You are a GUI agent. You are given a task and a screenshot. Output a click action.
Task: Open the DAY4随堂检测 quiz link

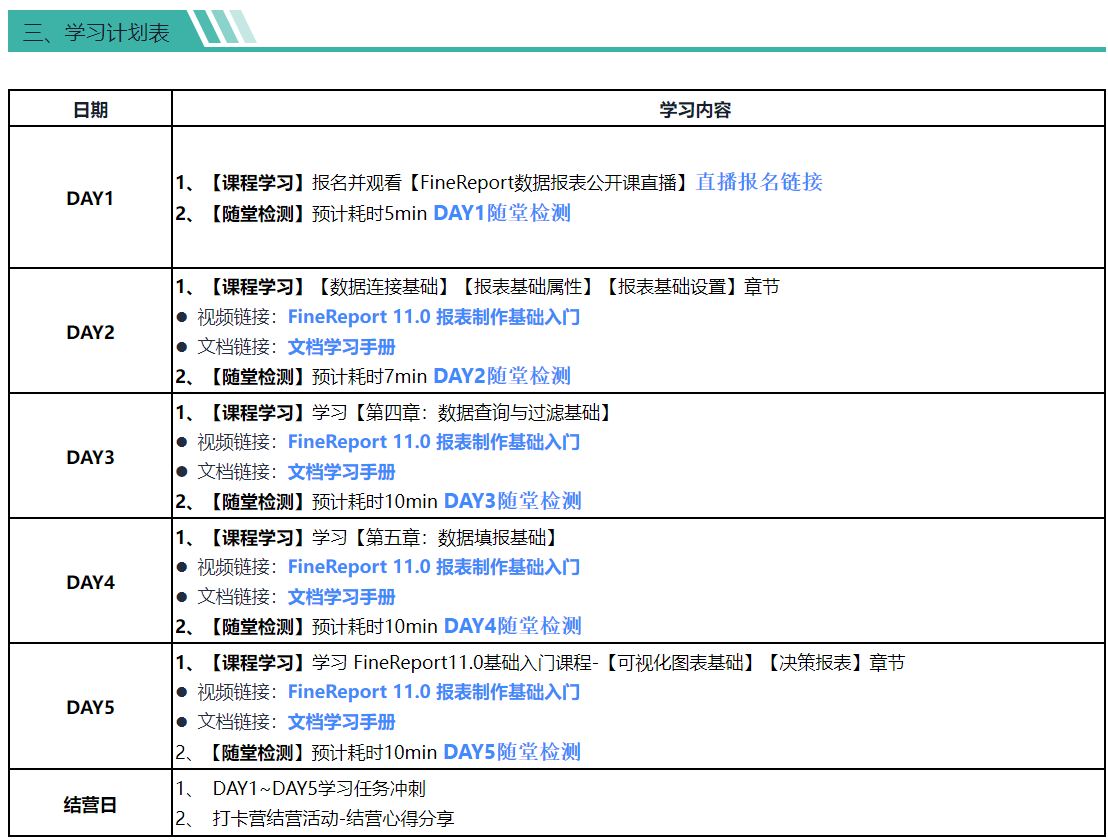click(512, 626)
